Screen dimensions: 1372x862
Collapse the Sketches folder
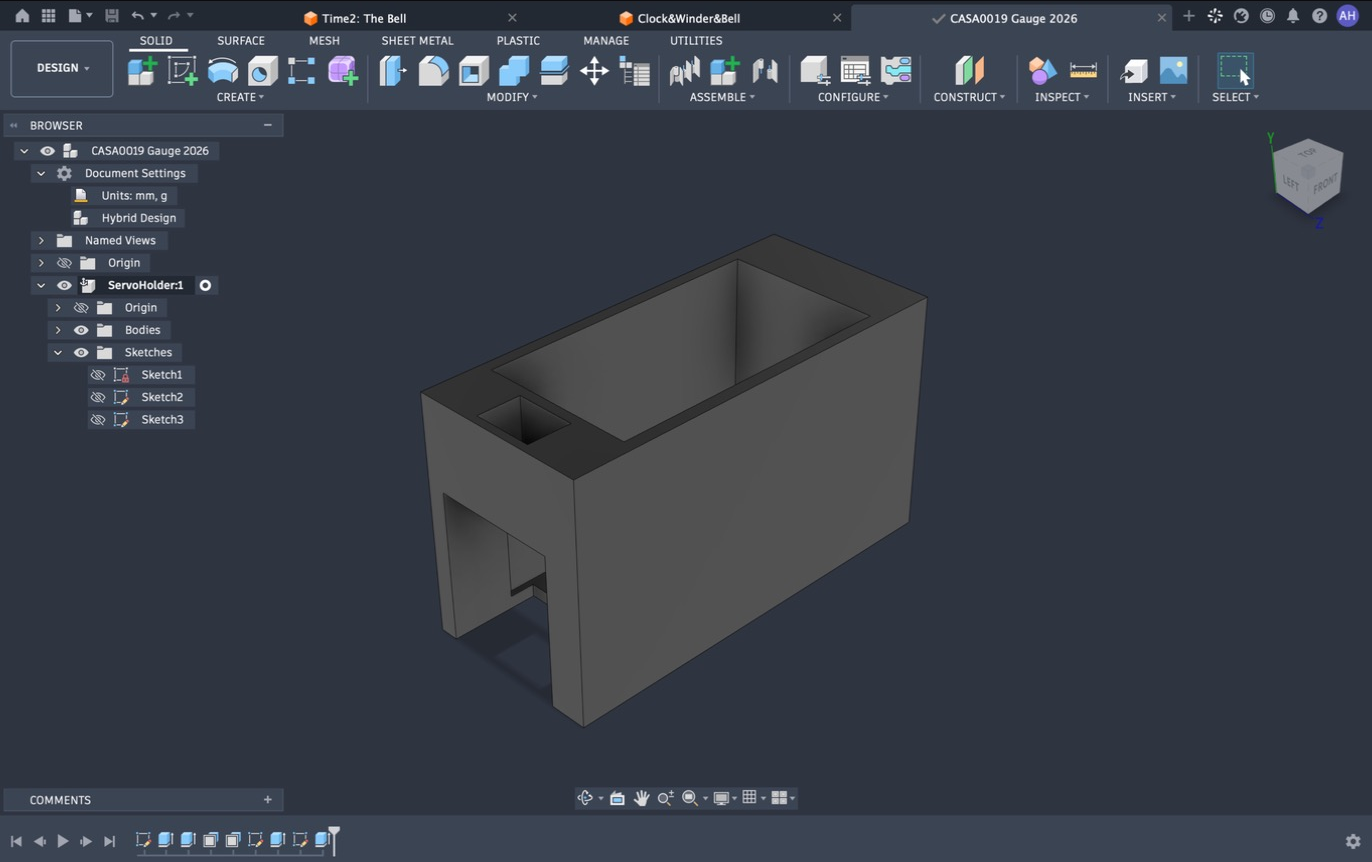[x=58, y=352]
